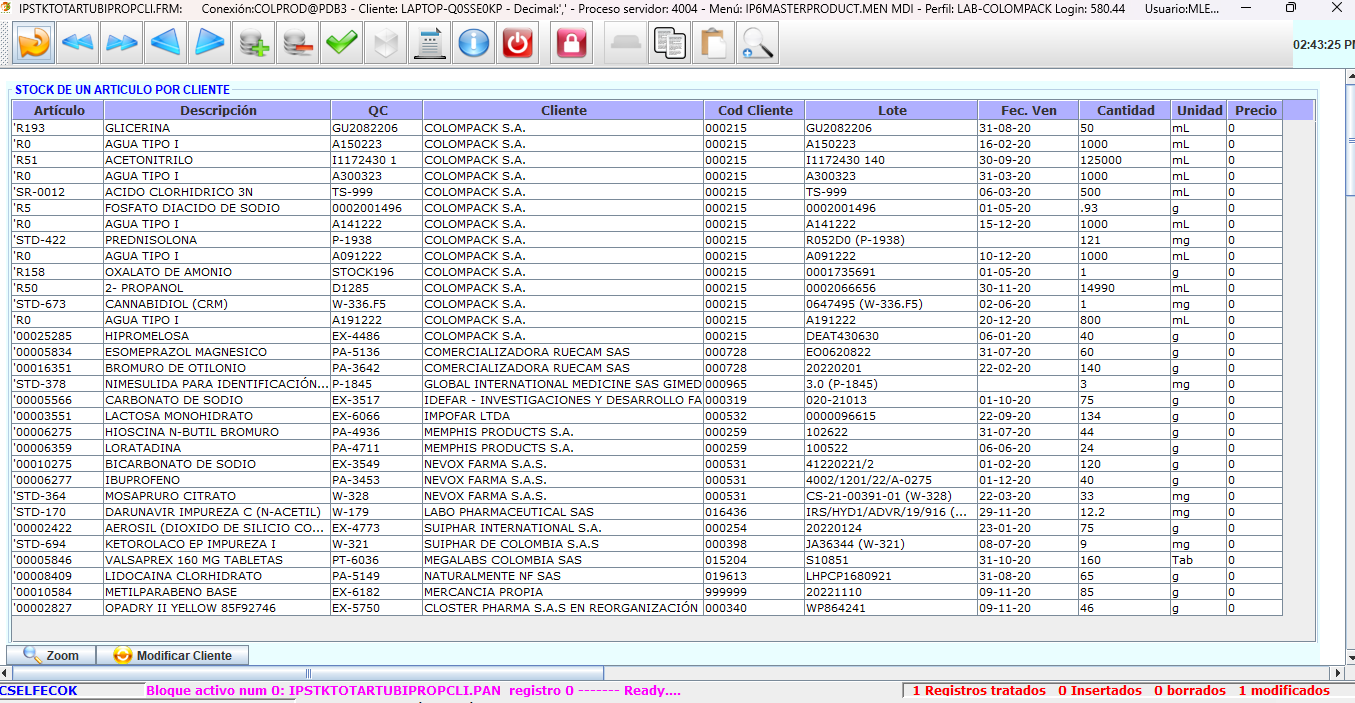Click the red power exit icon
This screenshot has width=1355, height=703.
click(x=518, y=43)
